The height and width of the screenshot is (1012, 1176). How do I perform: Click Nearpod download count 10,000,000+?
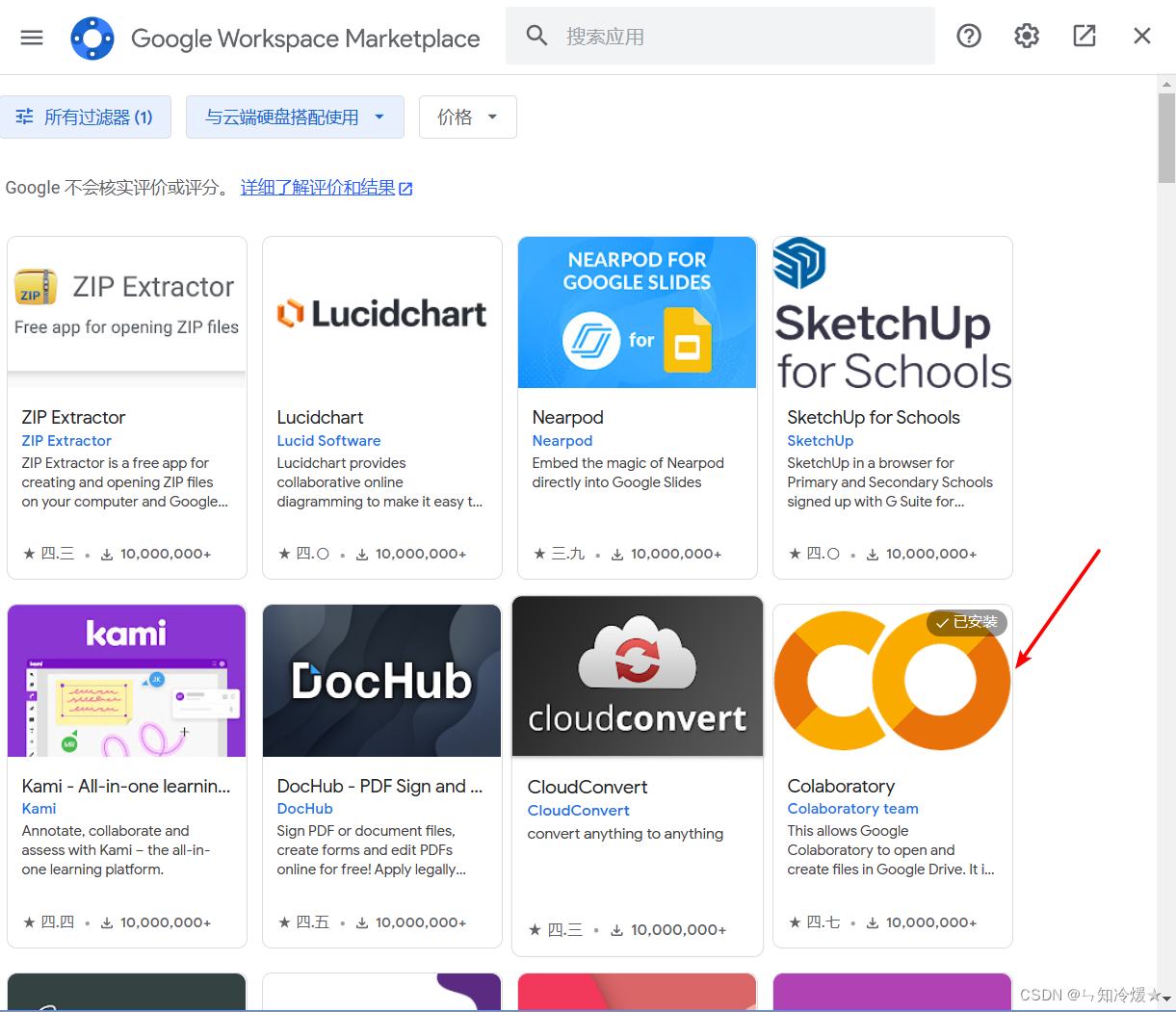pos(666,554)
